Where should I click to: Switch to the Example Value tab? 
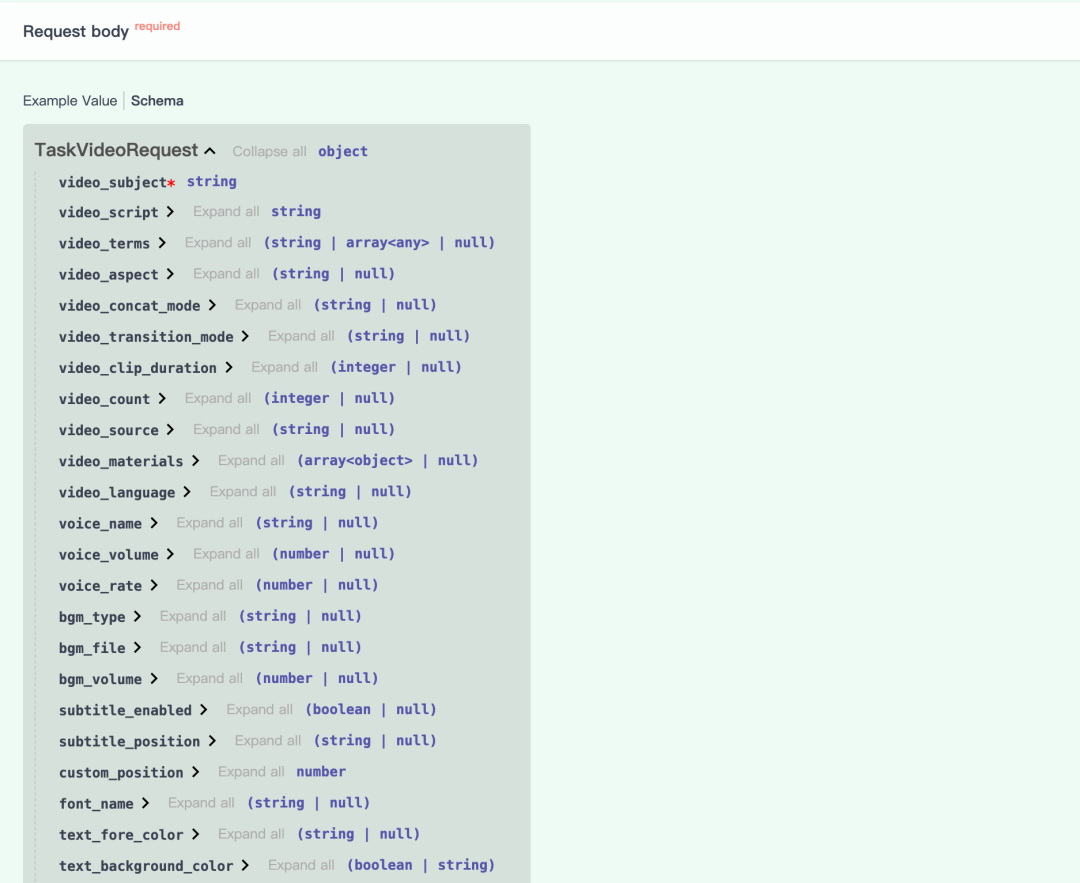(71, 101)
